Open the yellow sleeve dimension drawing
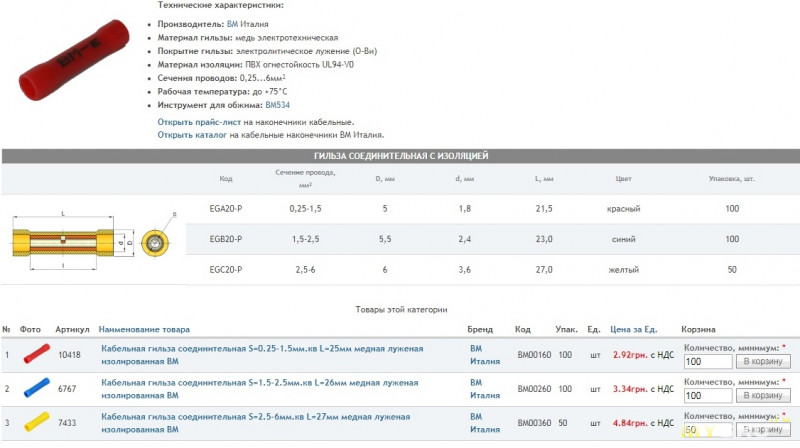 92,241
